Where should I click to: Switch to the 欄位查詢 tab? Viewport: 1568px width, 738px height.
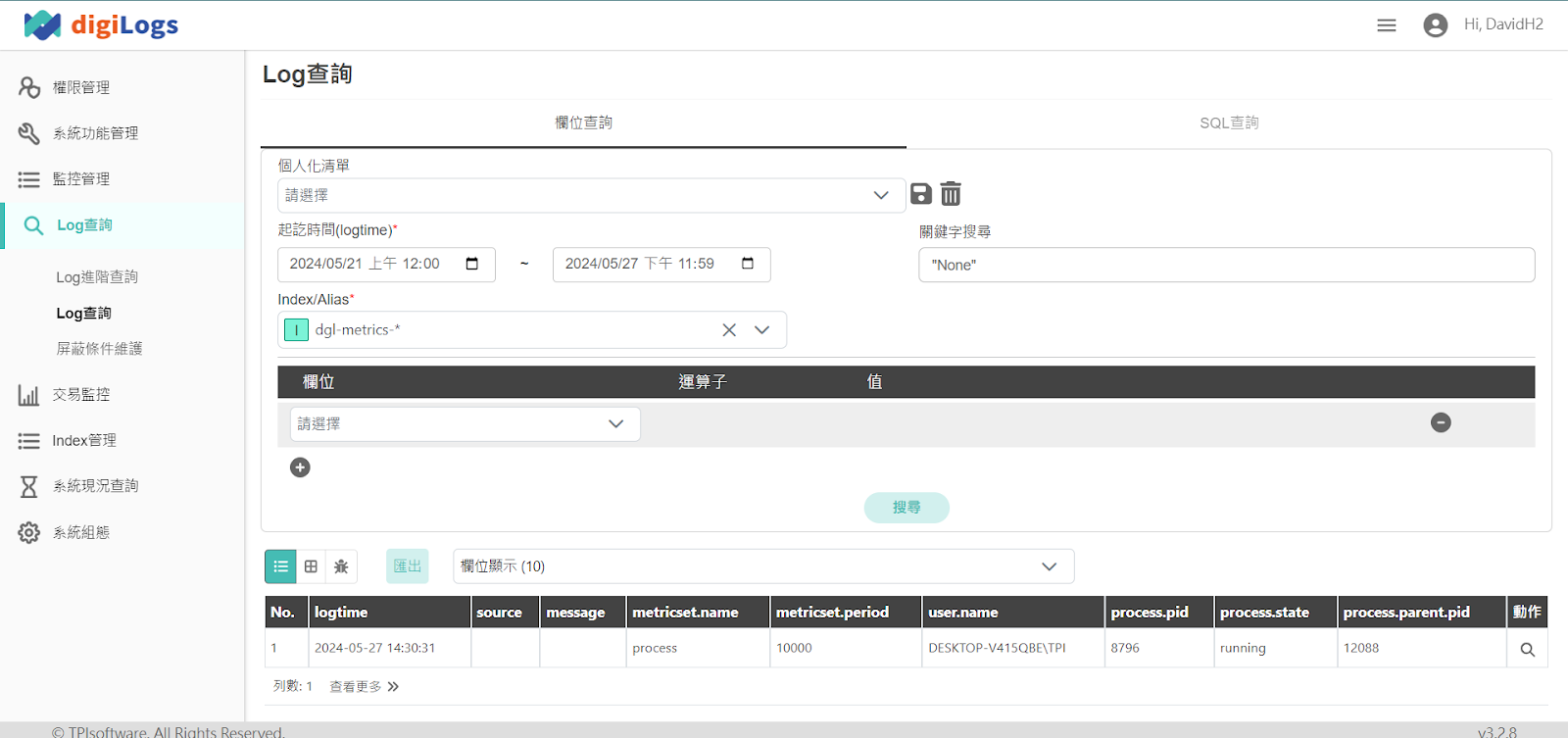tap(583, 123)
